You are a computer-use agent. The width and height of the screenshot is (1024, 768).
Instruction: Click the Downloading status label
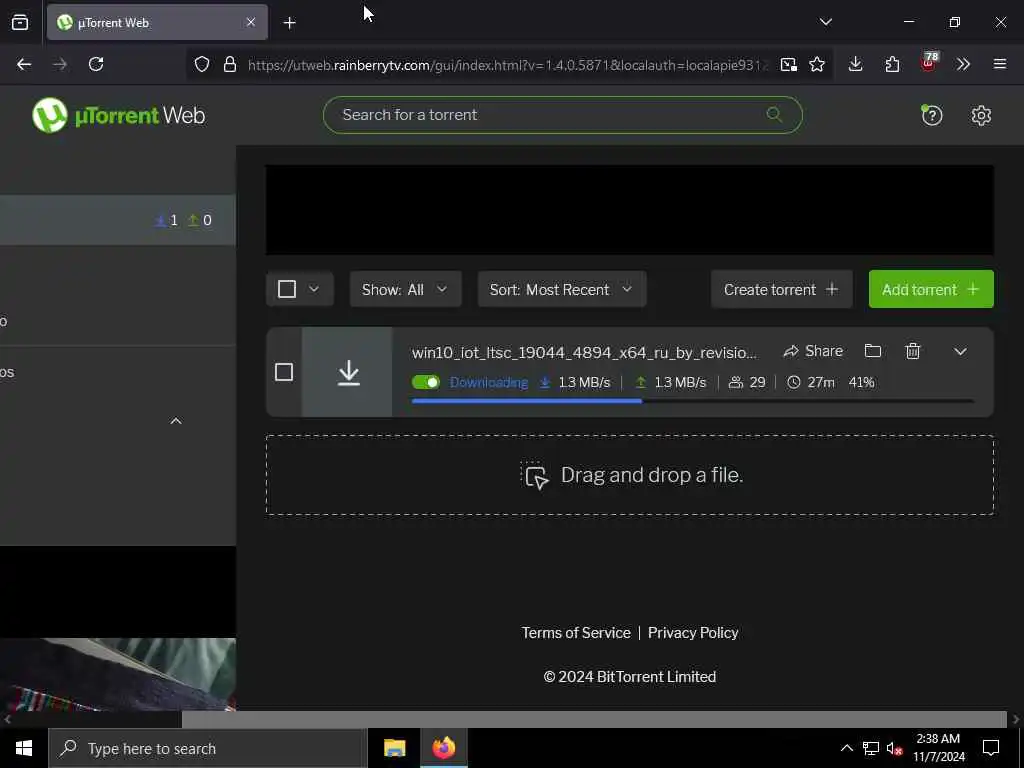(x=488, y=383)
